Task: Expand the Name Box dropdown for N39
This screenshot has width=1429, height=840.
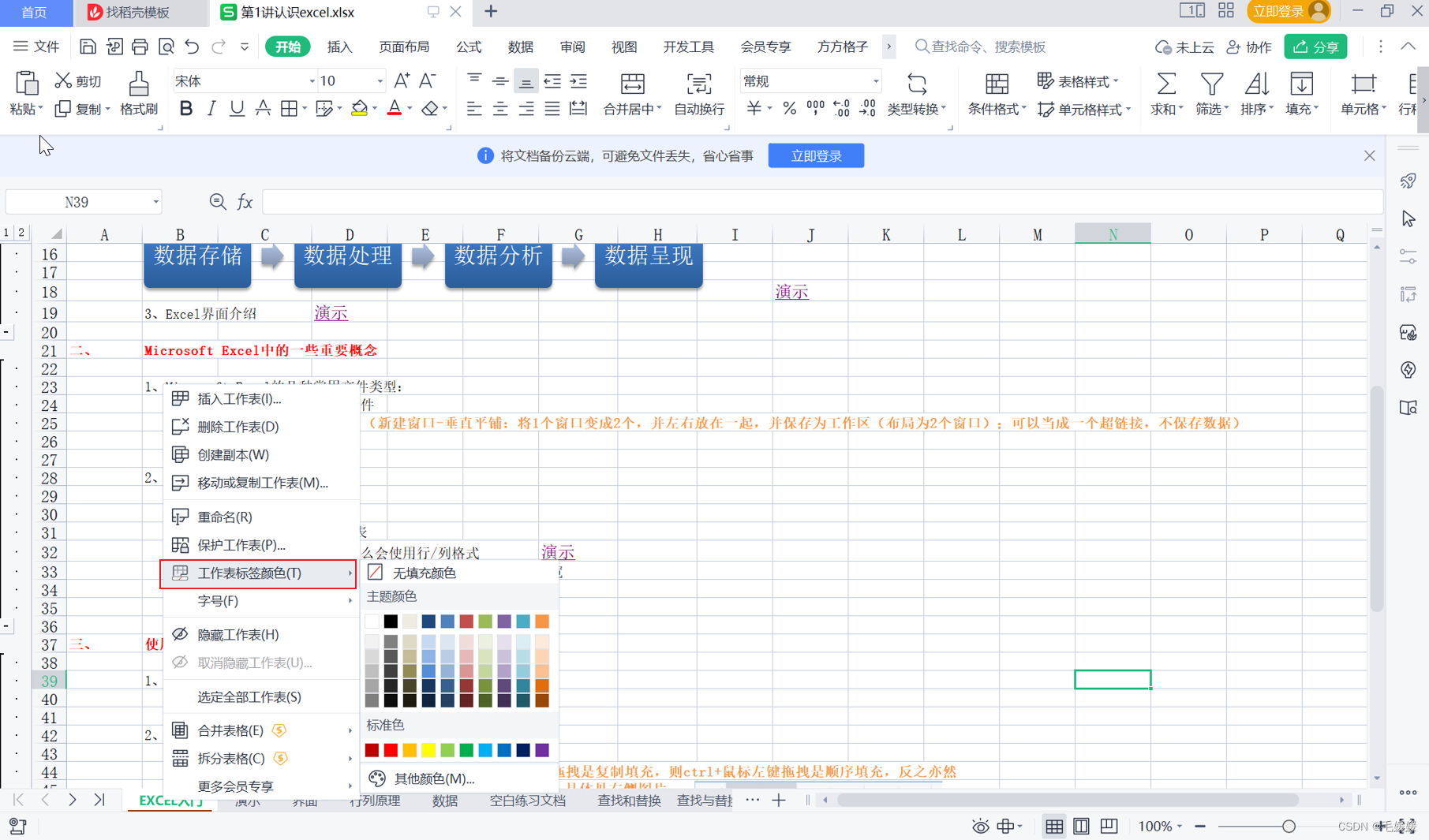Action: click(155, 202)
